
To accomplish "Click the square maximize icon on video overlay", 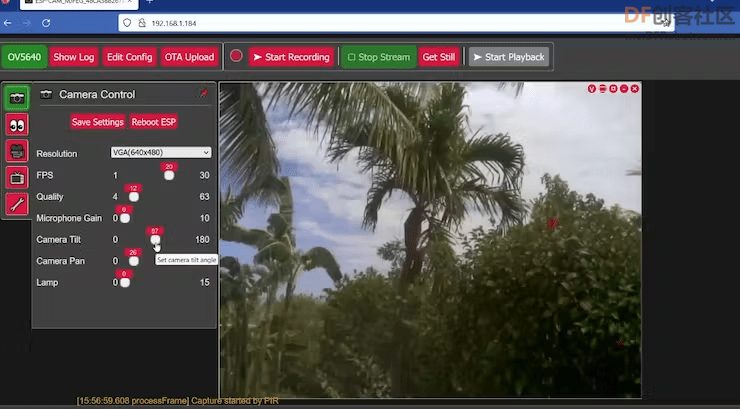I will click(x=613, y=89).
